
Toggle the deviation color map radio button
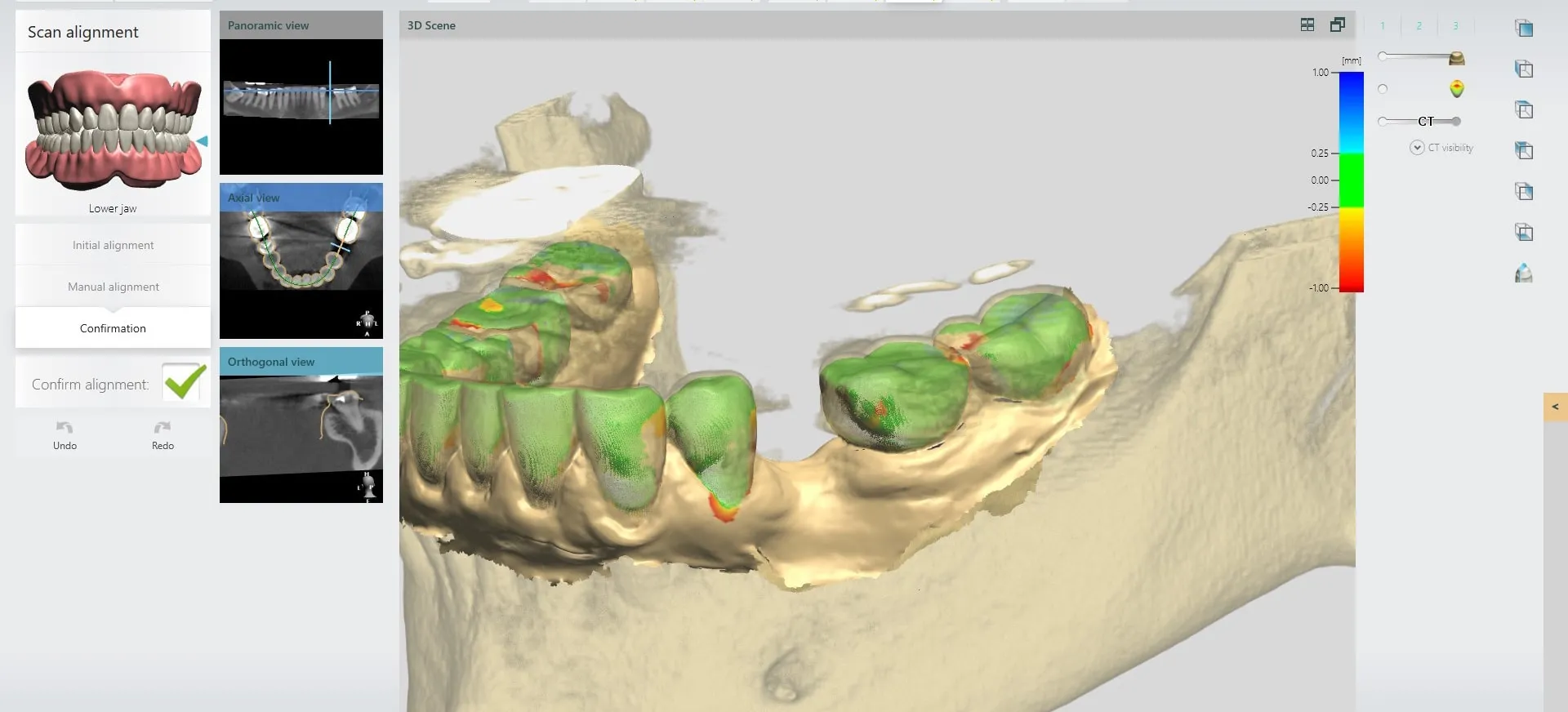tap(1383, 89)
